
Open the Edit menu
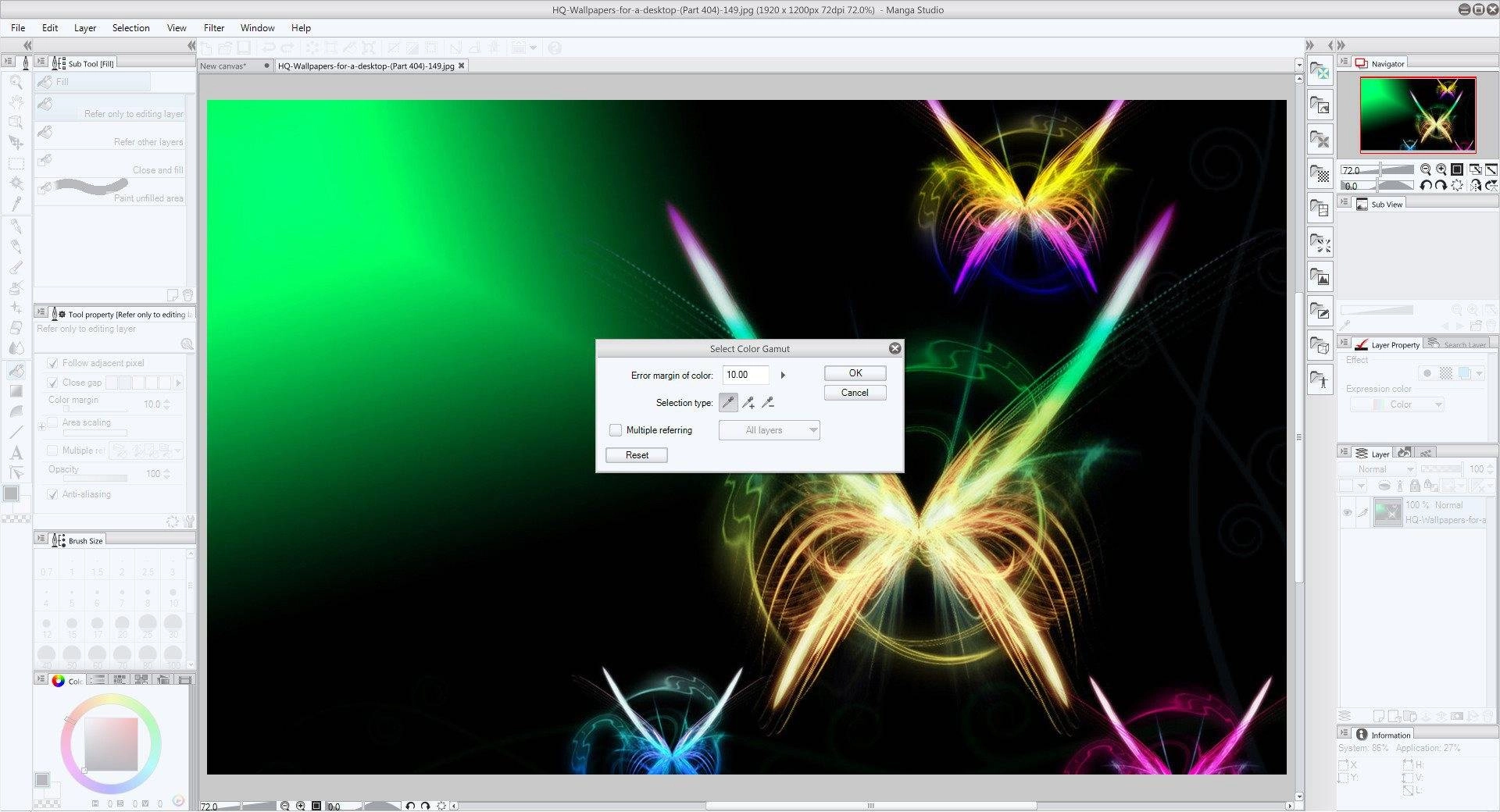point(50,27)
